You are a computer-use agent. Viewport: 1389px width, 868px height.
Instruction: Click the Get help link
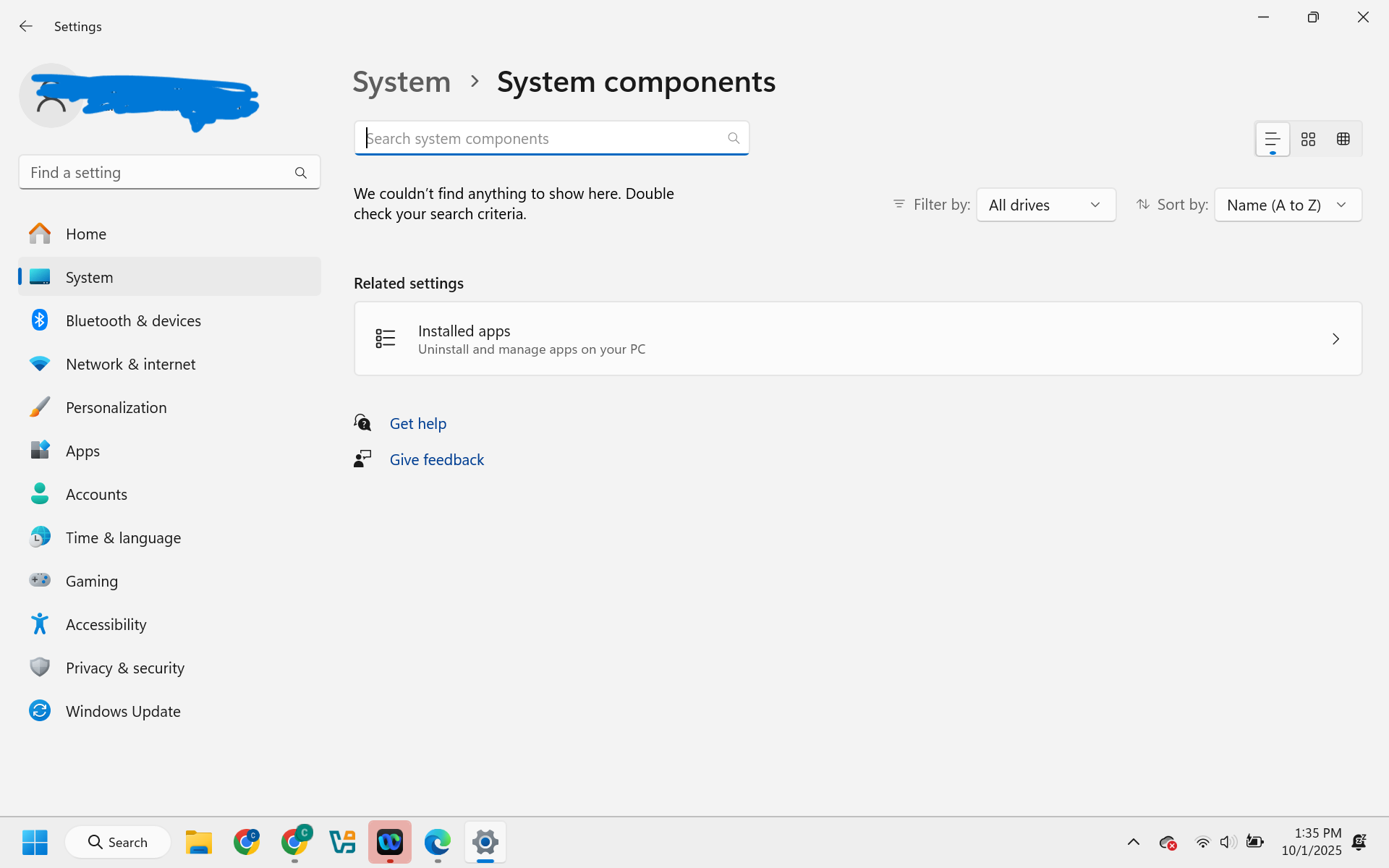pyautogui.click(x=418, y=423)
